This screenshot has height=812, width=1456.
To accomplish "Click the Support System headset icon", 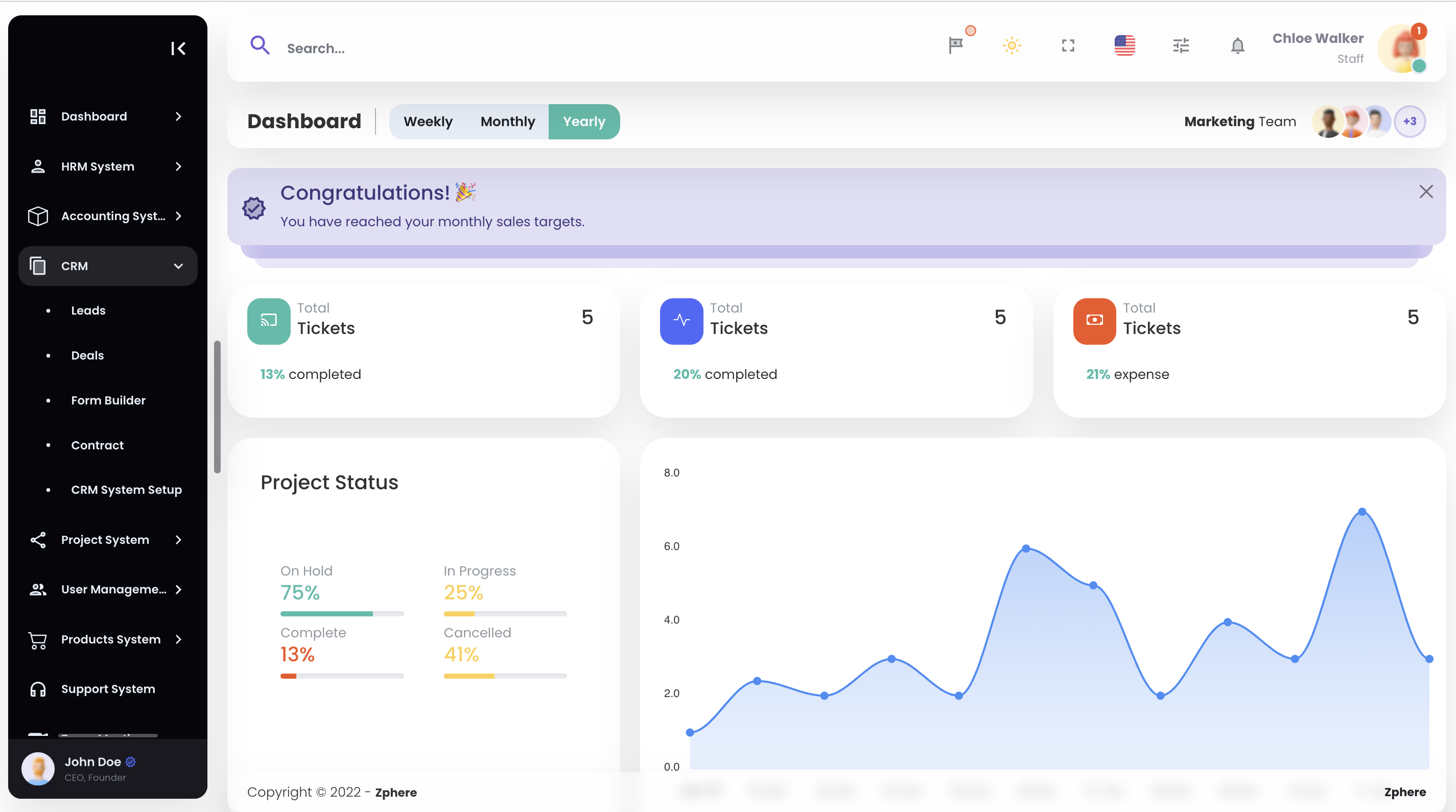I will [38, 689].
